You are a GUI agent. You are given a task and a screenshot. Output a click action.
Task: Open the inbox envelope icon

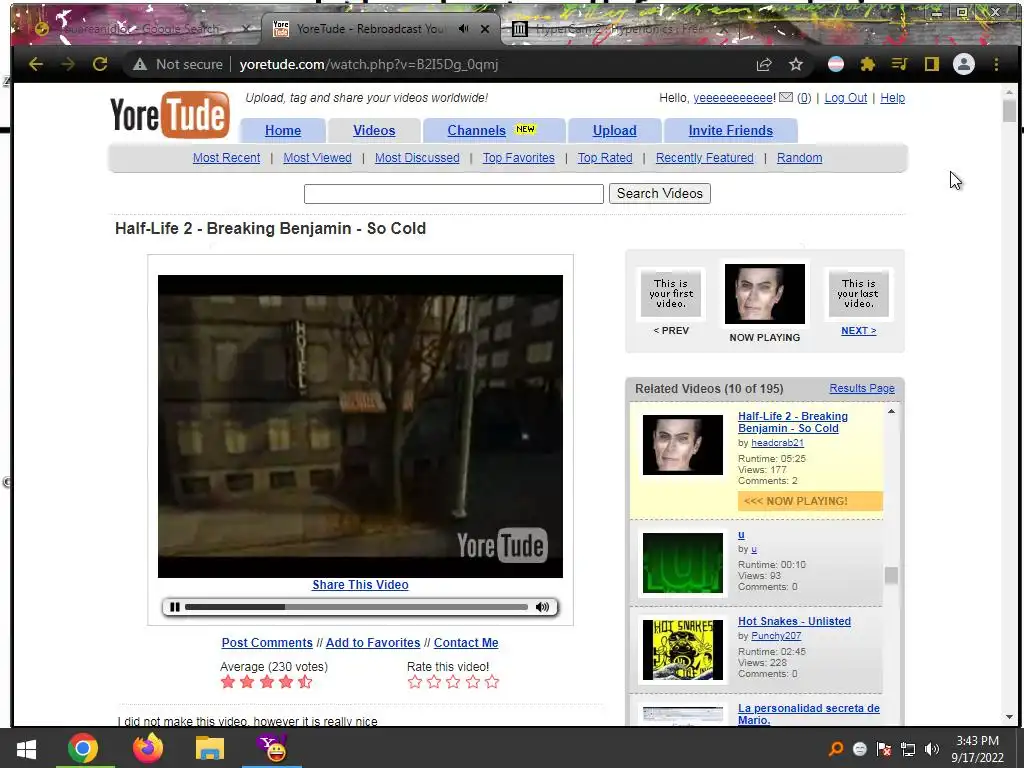click(786, 97)
